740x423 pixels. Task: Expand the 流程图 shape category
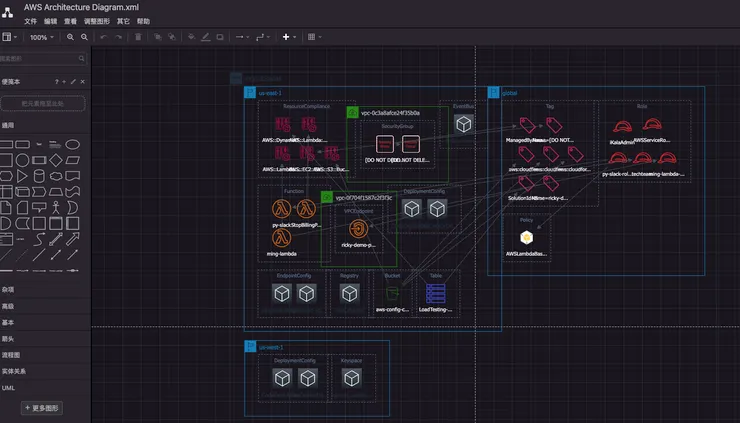pos(9,354)
